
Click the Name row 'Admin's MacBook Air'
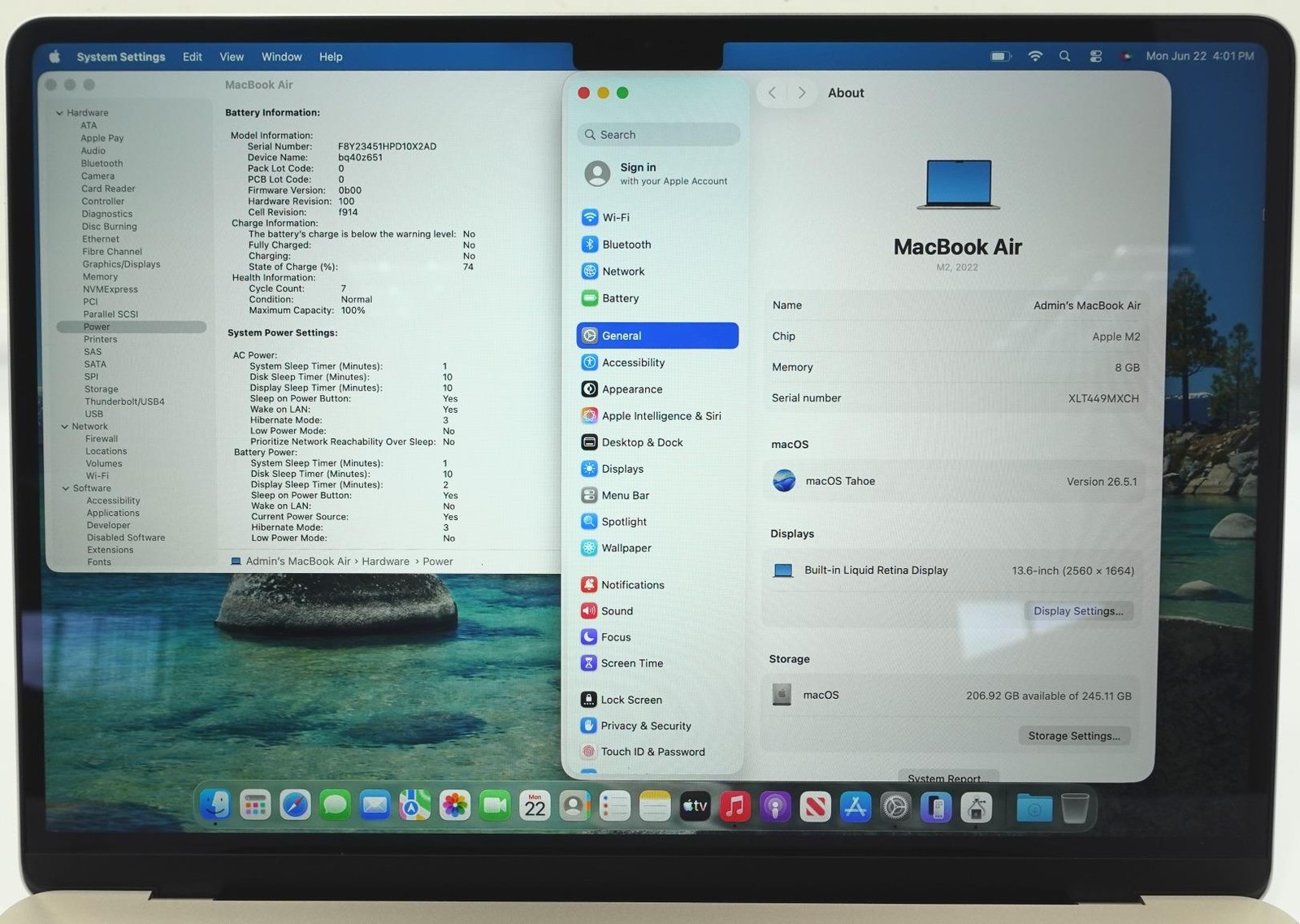click(955, 306)
